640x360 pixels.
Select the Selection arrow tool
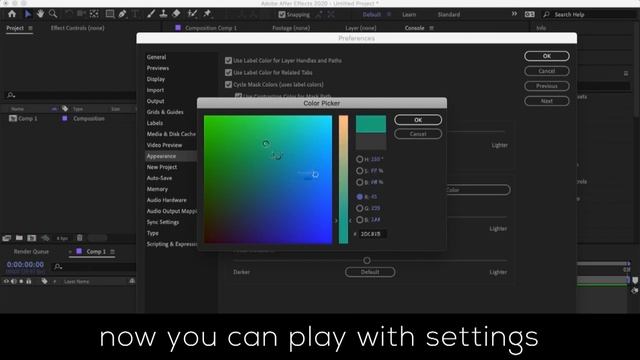pyautogui.click(x=27, y=14)
